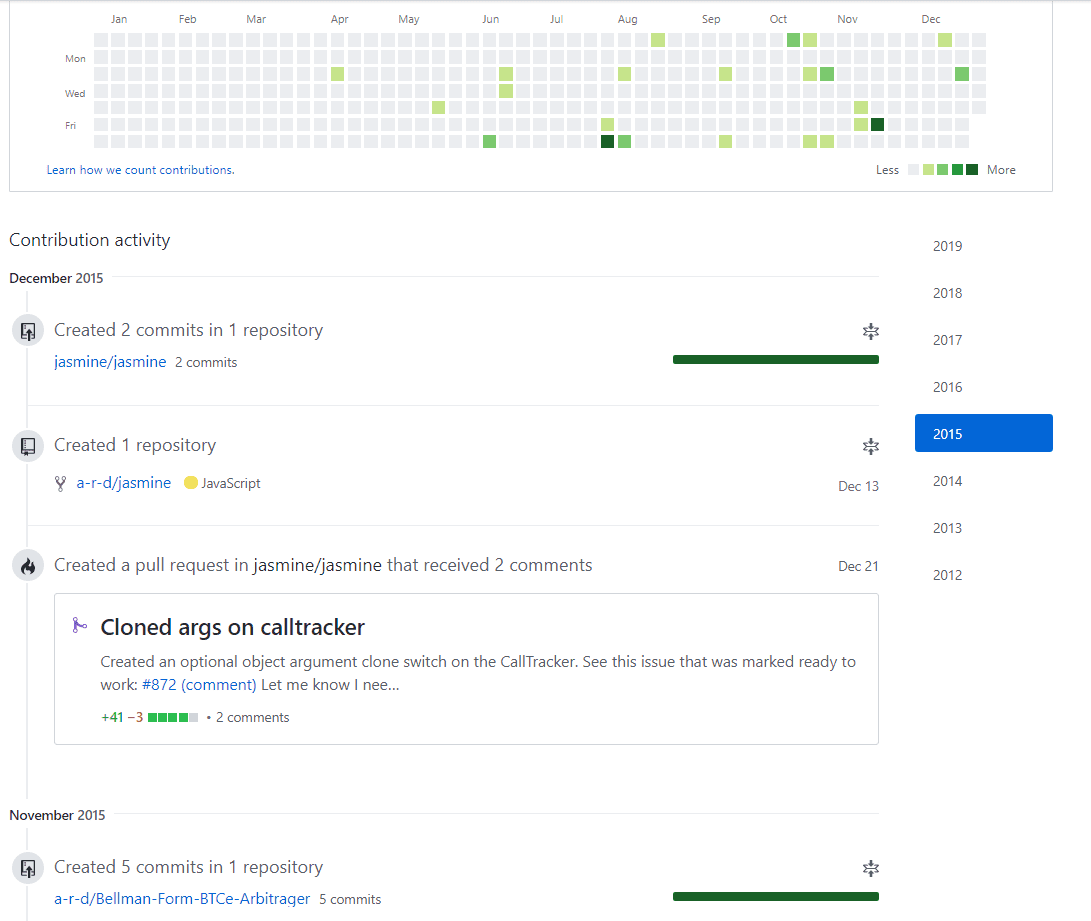
Task: Open the a-r-d/jasmine forked repository
Action: (x=124, y=483)
